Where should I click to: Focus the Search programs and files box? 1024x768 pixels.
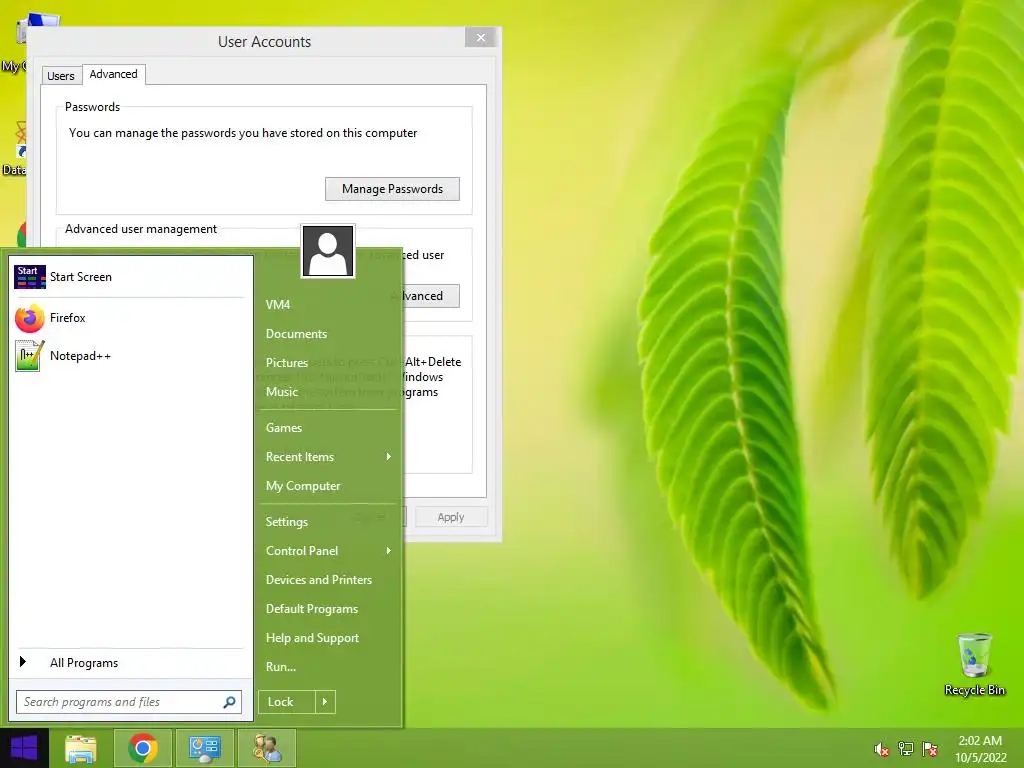pos(129,702)
